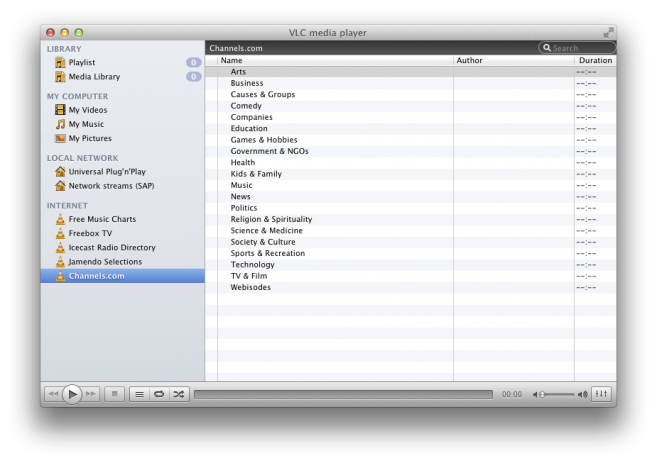Viewport: 657px width, 463px height.
Task: Select the Politics row
Action: 411,208
